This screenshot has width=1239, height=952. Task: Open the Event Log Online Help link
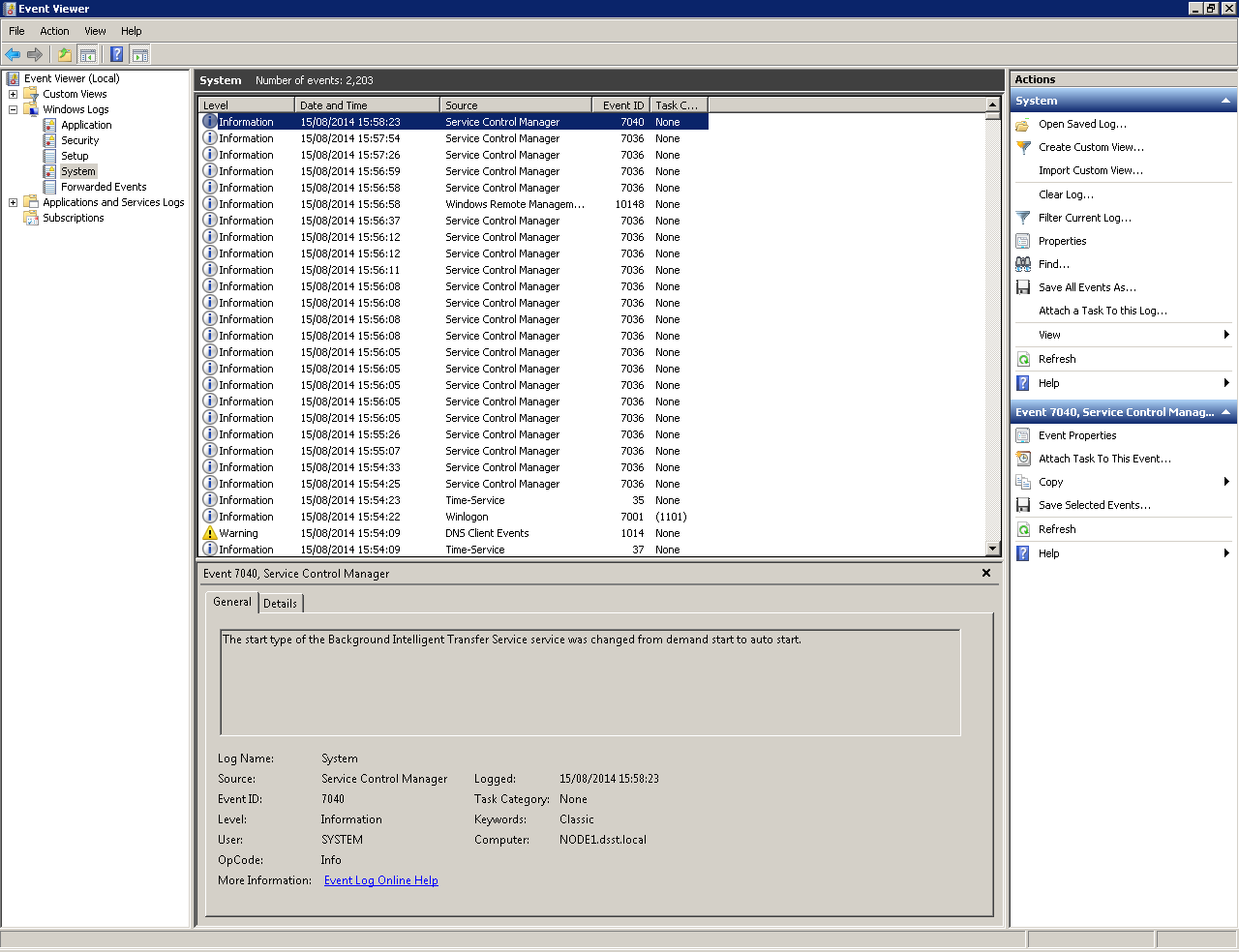pos(380,880)
